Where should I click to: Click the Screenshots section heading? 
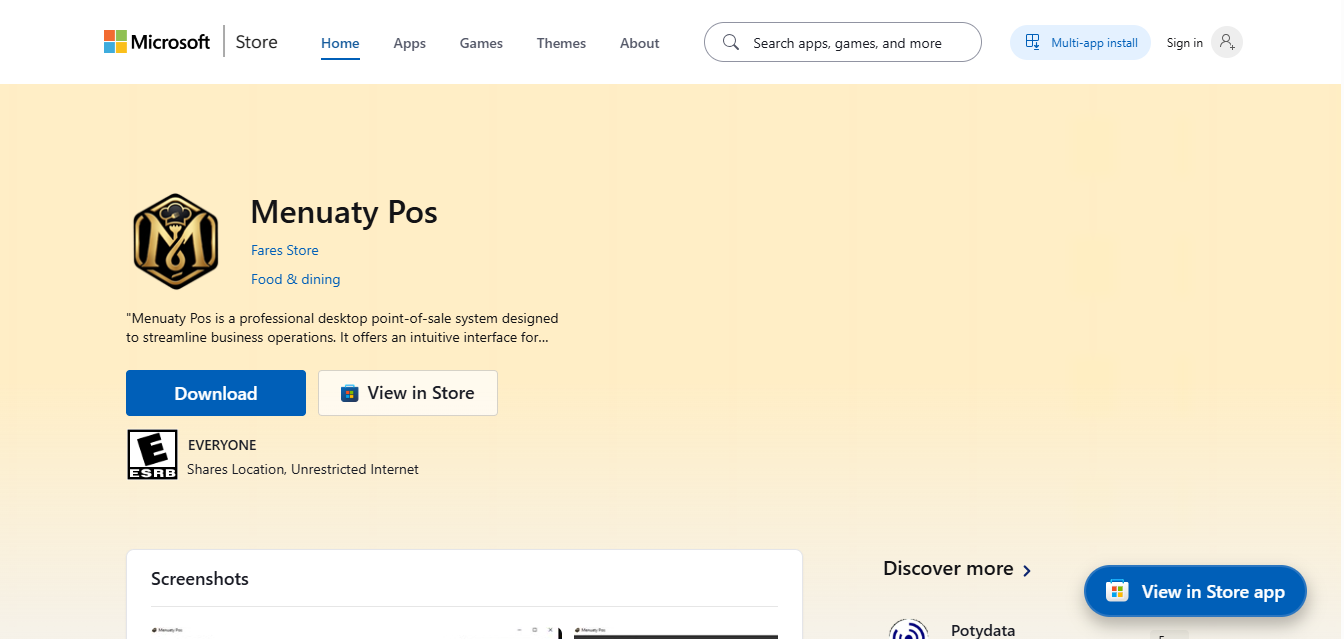click(200, 579)
